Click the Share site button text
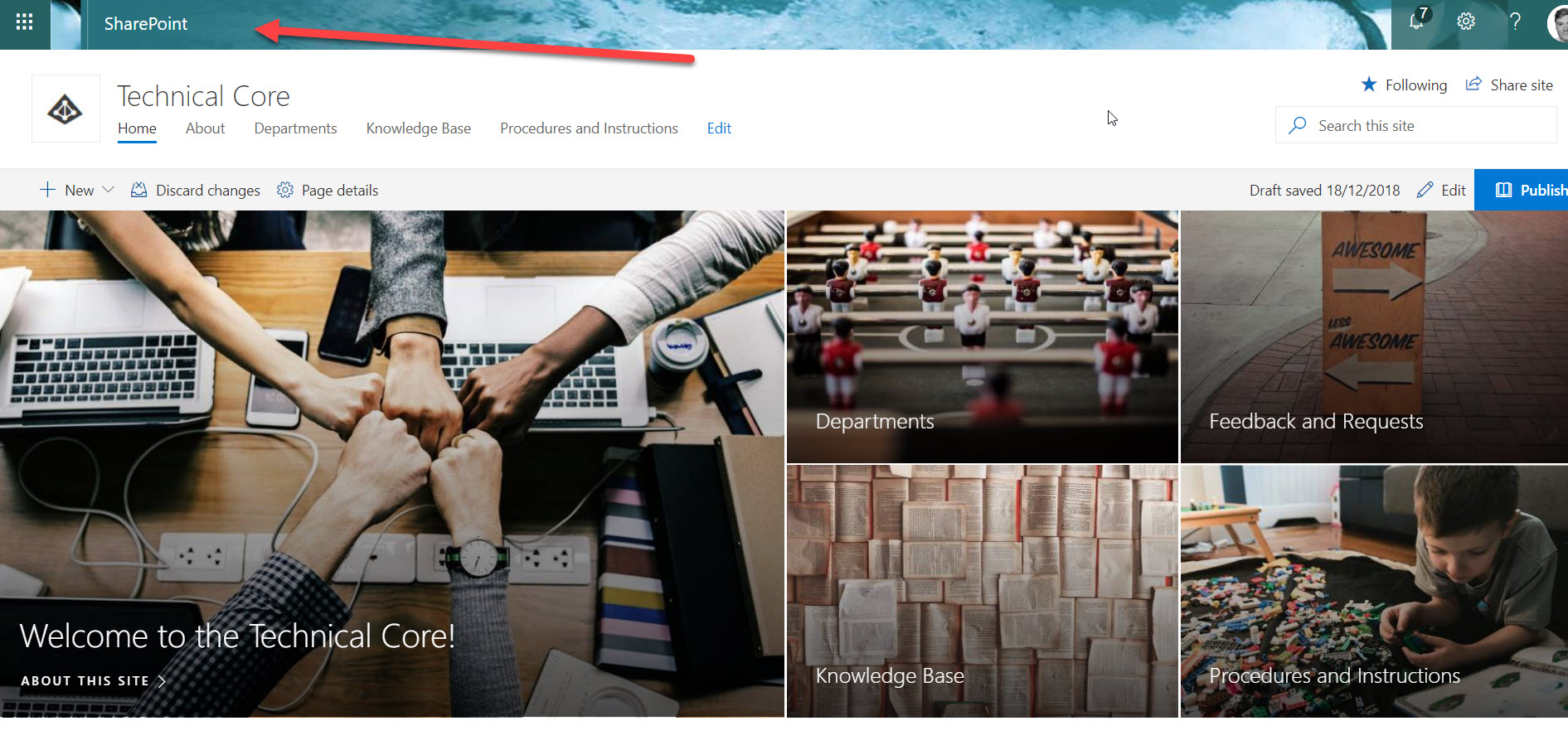This screenshot has height=745, width=1568. coord(1522,85)
